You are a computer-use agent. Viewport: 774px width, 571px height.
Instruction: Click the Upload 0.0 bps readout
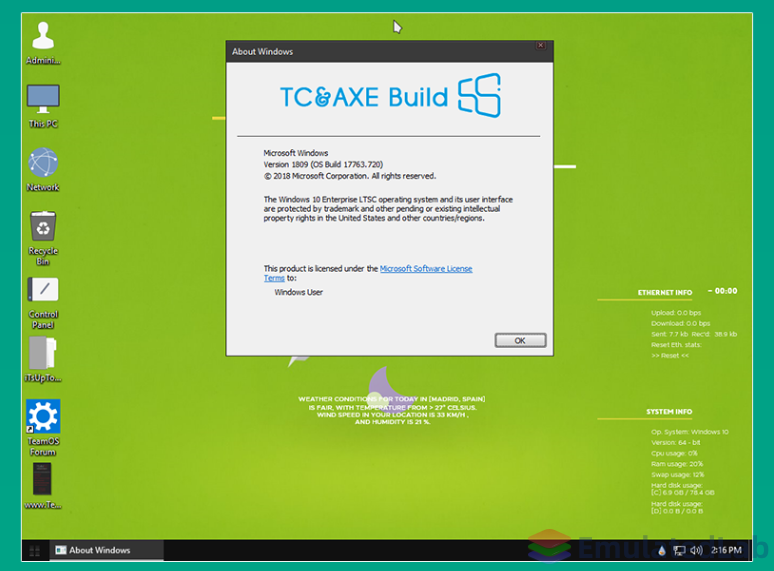[676, 313]
